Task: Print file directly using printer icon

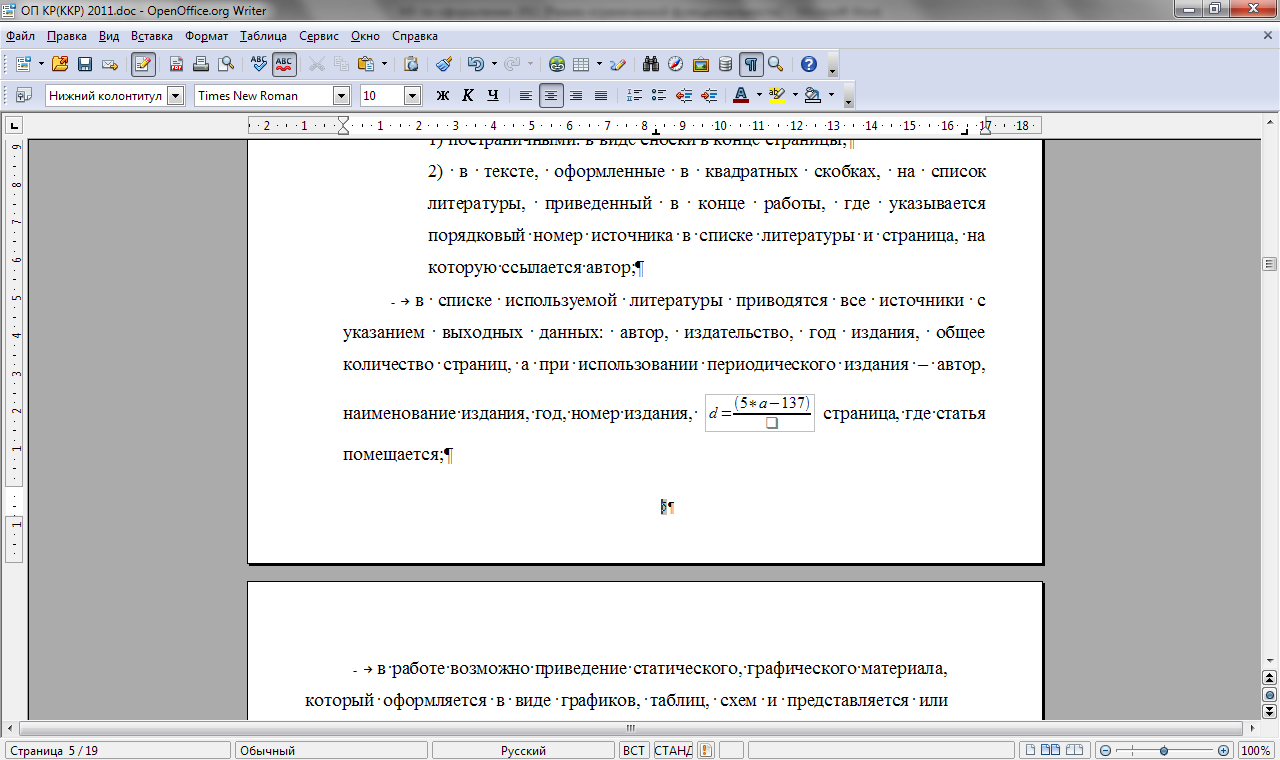Action: 201,64
